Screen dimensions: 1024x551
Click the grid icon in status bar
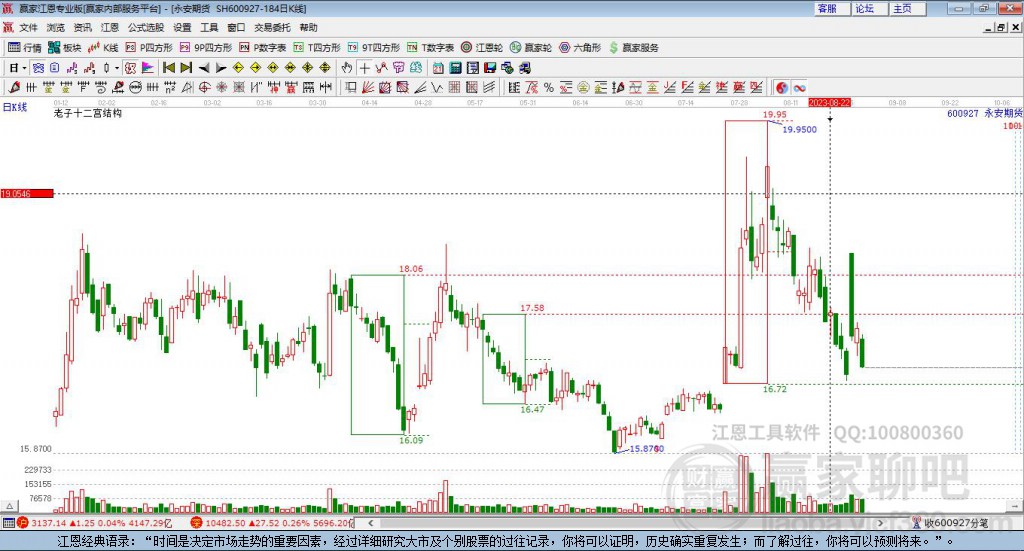click(x=8, y=523)
